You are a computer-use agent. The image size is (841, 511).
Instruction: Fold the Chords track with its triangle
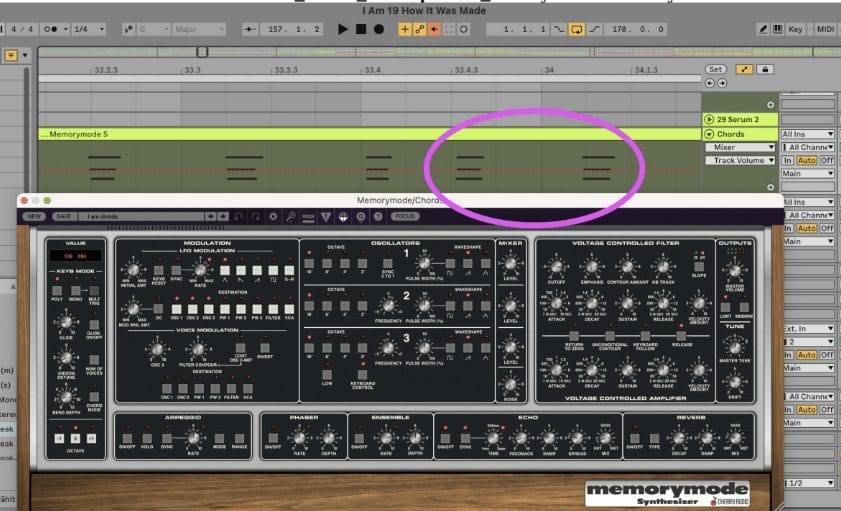point(709,134)
